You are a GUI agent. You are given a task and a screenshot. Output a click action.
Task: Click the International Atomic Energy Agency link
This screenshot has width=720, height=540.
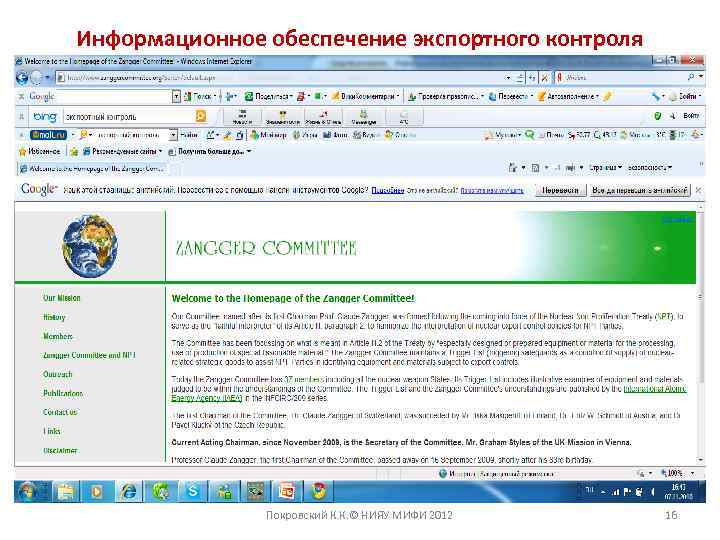coord(655,389)
